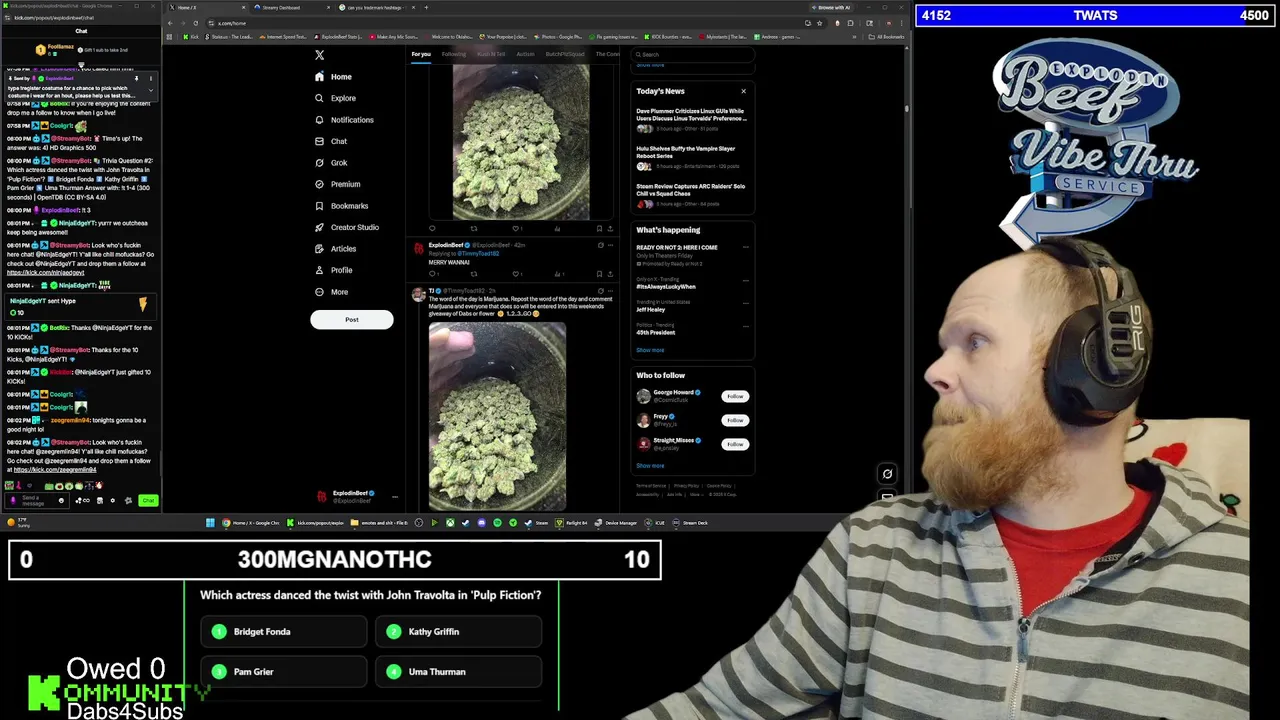
Task: Open Spotify from taskbar
Action: pyautogui.click(x=498, y=523)
